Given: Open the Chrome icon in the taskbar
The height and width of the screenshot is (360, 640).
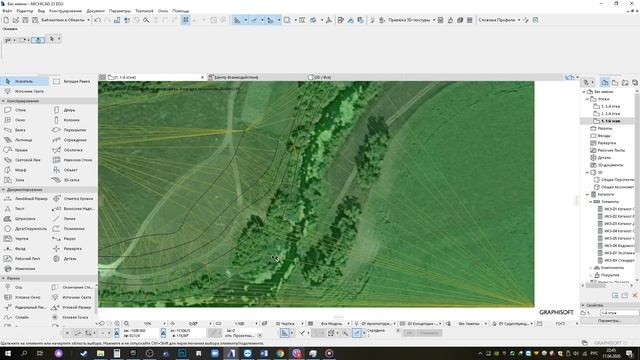Looking at the screenshot, I should [280, 353].
